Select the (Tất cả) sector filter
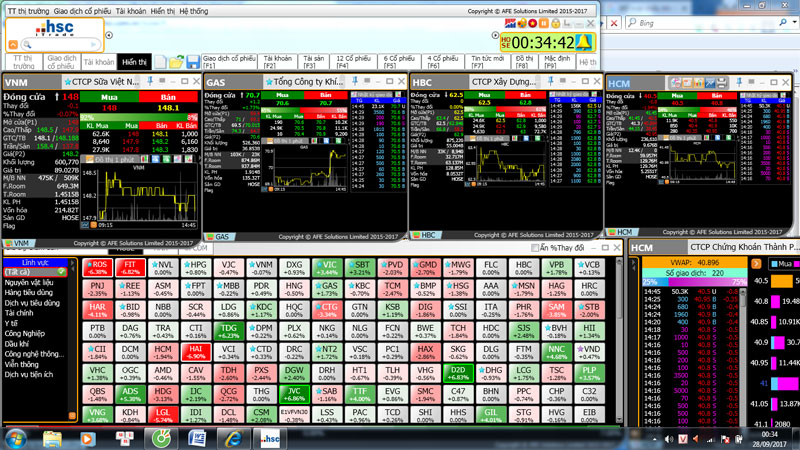The image size is (800, 450). (35, 272)
